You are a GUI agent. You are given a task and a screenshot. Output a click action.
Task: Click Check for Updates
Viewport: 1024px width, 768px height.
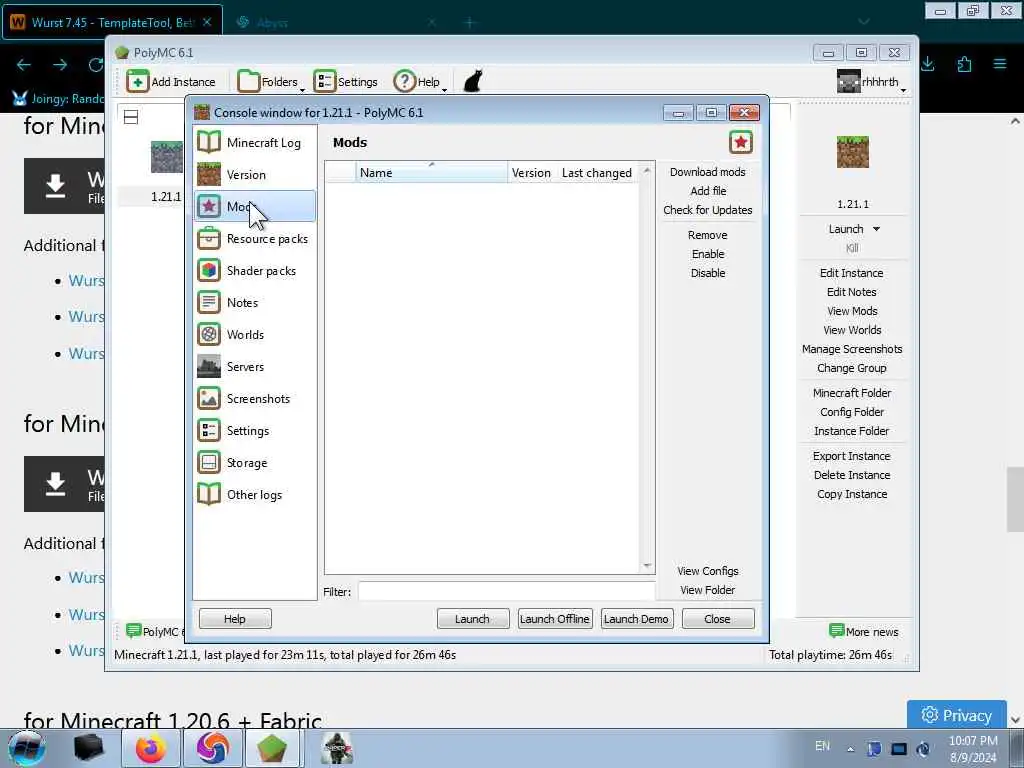707,210
